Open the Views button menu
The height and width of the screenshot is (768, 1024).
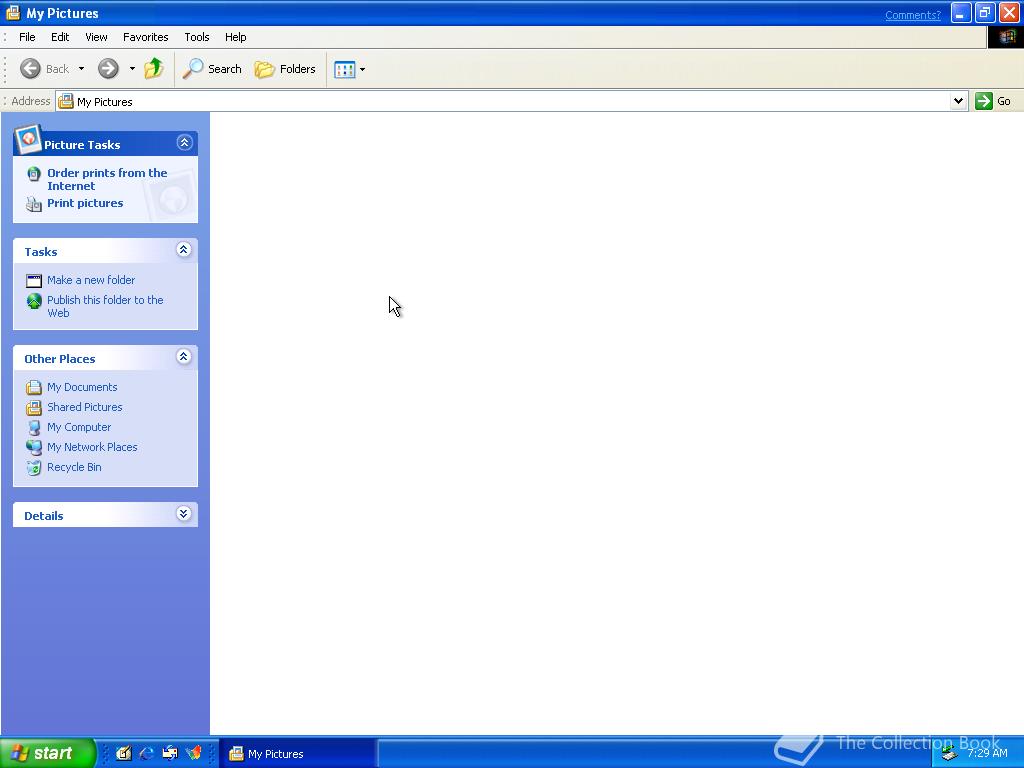pos(349,69)
